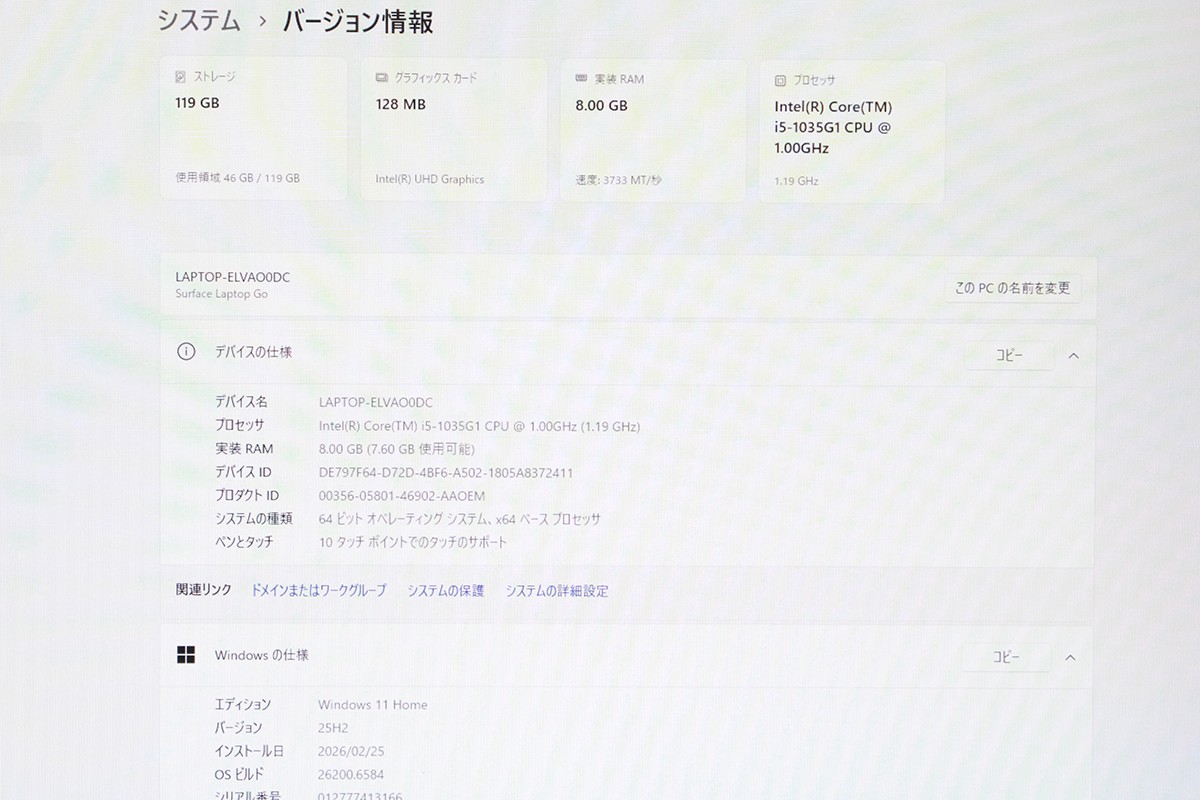Select the デバイス ID value text
Image resolution: width=1200 pixels, height=800 pixels.
coord(447,472)
